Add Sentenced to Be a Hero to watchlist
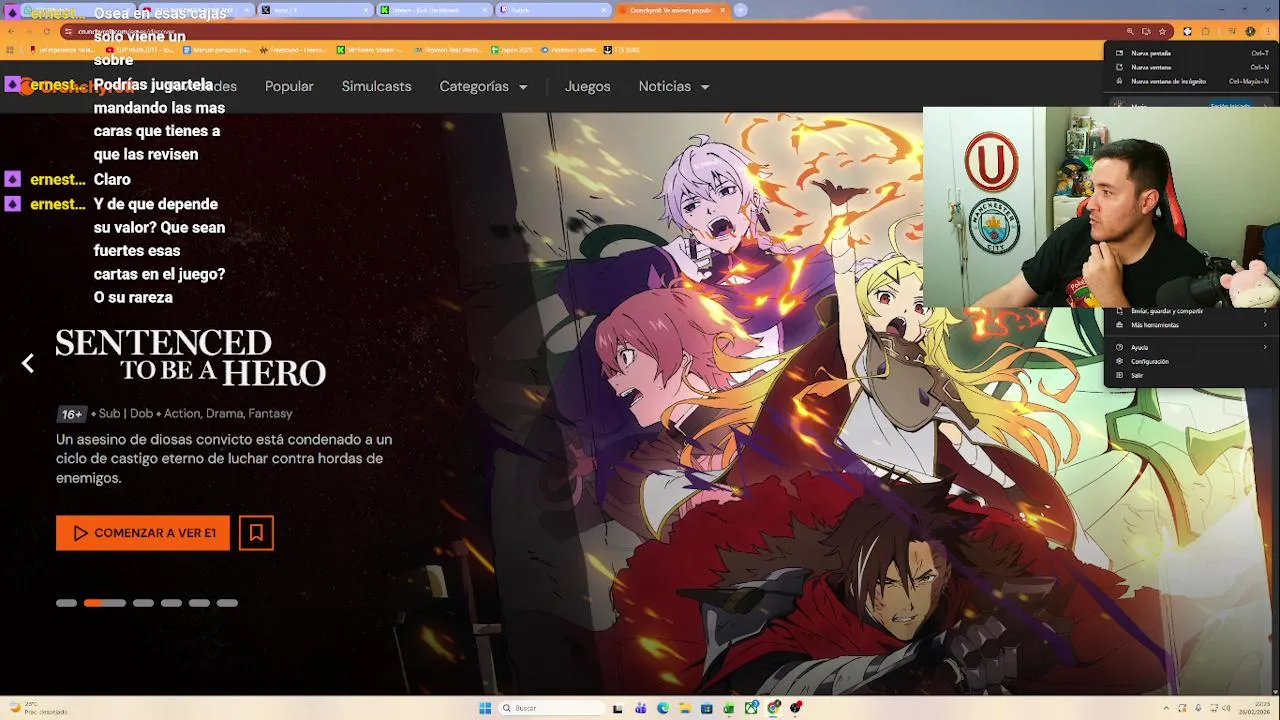Image resolution: width=1280 pixels, height=720 pixels. [256, 533]
